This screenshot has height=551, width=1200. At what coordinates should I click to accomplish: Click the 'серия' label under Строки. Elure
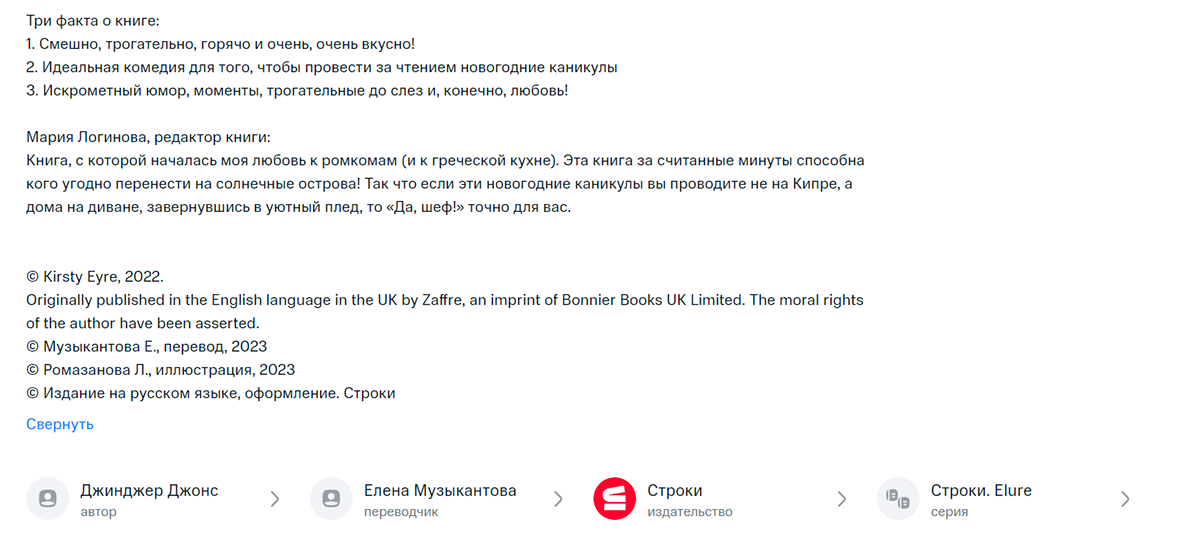(949, 512)
